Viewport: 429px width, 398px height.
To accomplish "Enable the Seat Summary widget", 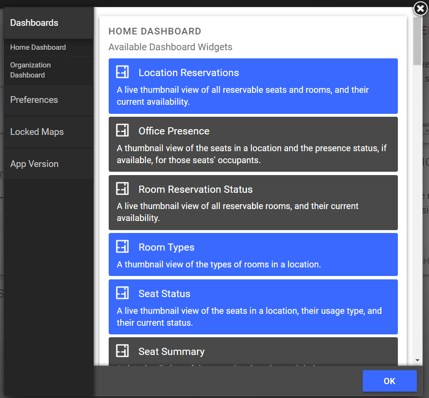I will click(253, 352).
